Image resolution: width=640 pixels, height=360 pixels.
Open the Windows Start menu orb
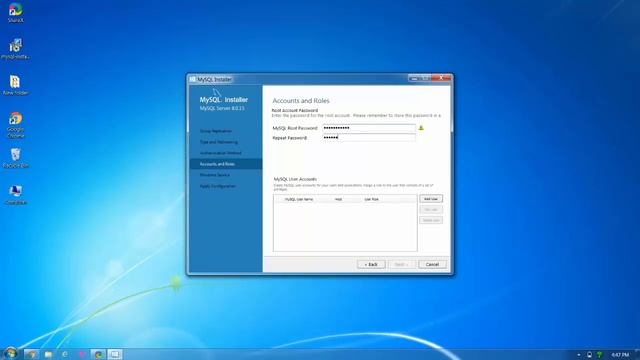point(10,353)
